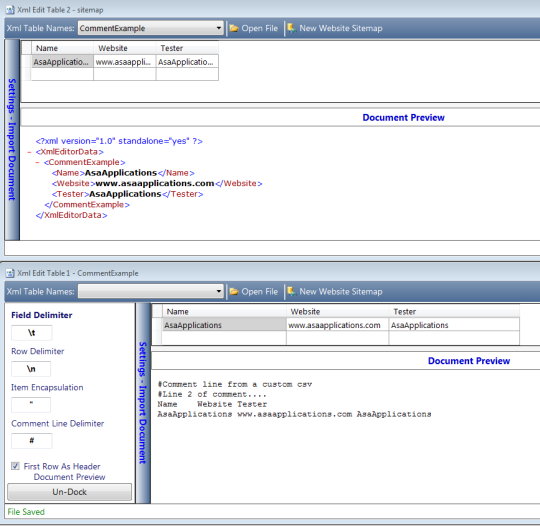Click Tester column header in CommentExample window table
Viewport: 540px width, 526px height.
(x=454, y=312)
